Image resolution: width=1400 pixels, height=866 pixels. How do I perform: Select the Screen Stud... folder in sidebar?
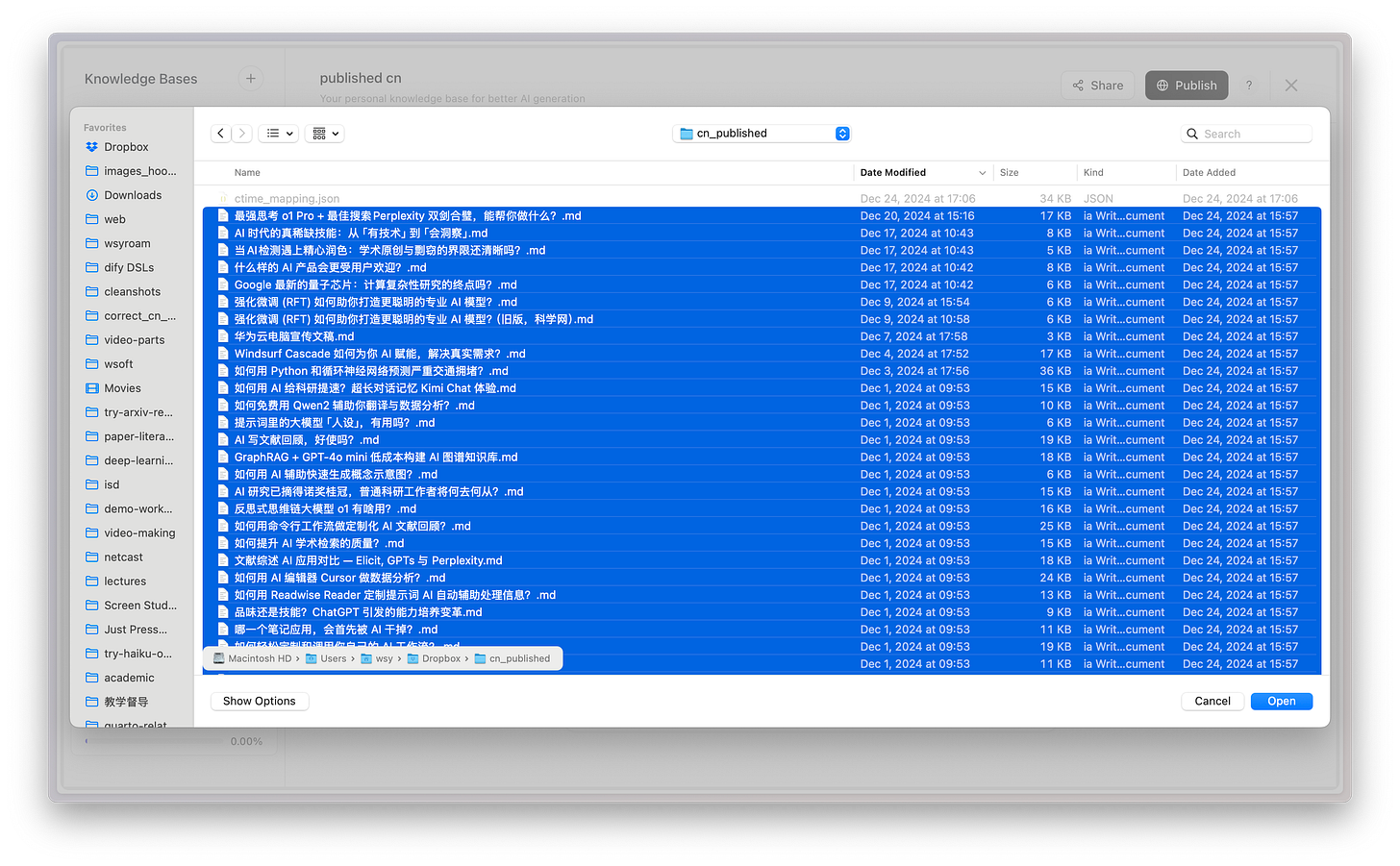coord(131,606)
